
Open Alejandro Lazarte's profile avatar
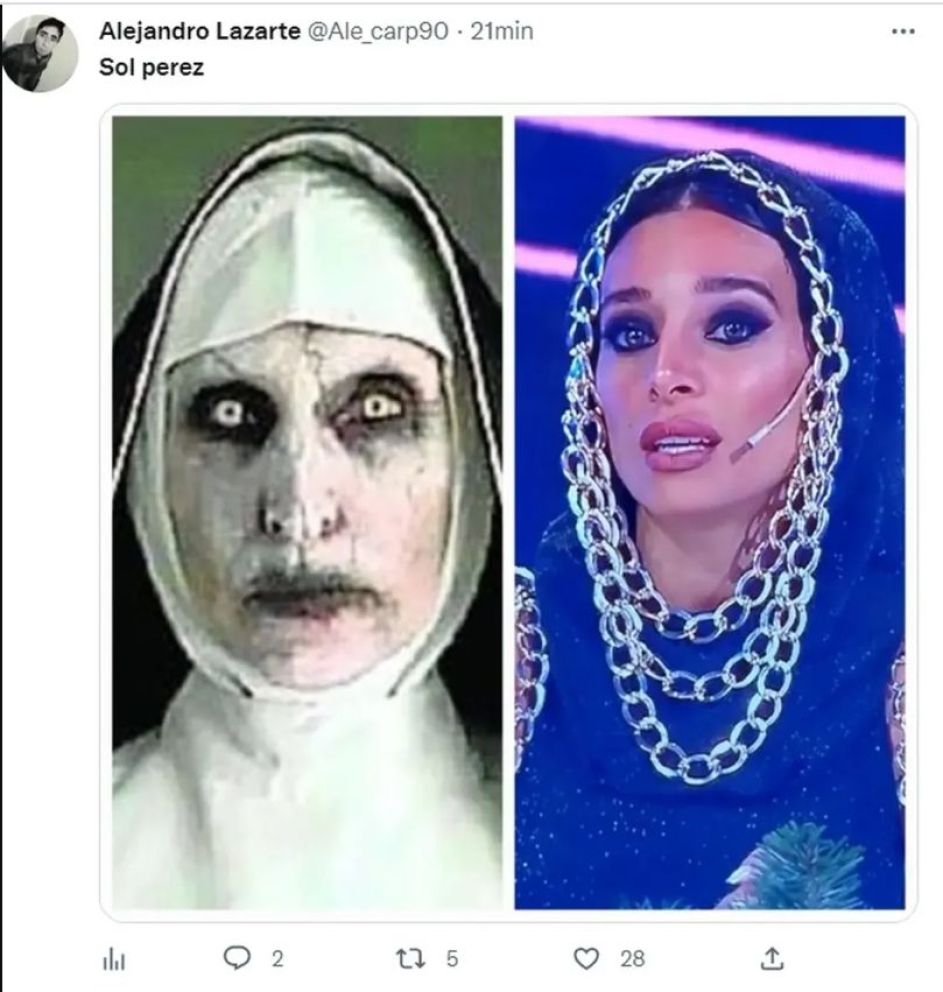(x=40, y=54)
